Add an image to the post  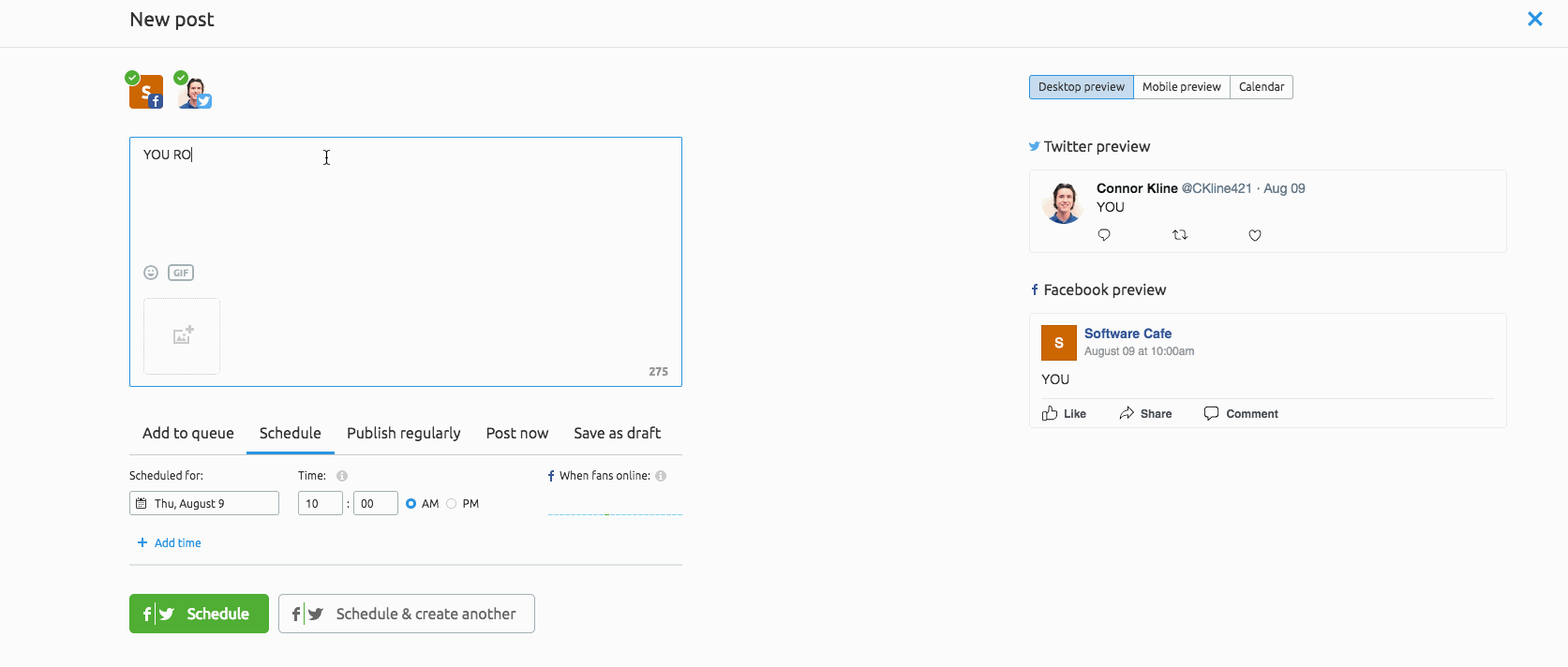182,336
